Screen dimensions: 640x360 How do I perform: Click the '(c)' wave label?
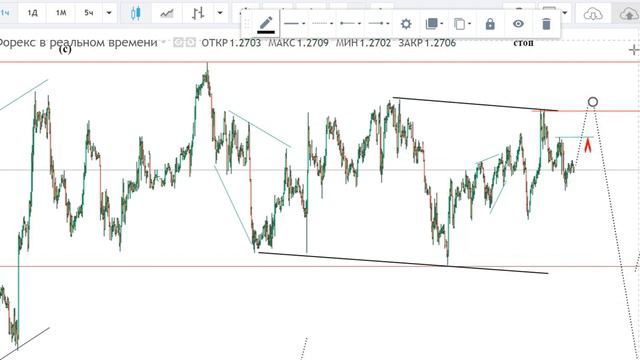(x=65, y=49)
